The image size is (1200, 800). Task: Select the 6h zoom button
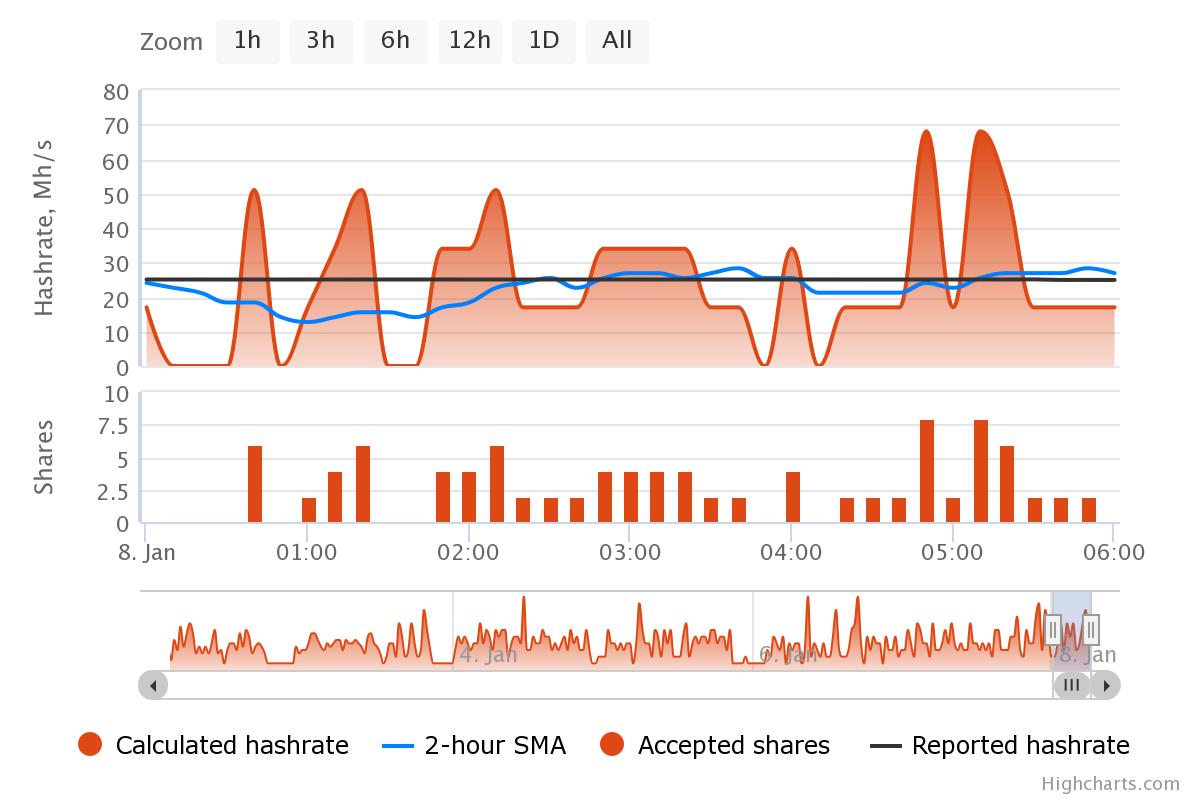pyautogui.click(x=395, y=41)
